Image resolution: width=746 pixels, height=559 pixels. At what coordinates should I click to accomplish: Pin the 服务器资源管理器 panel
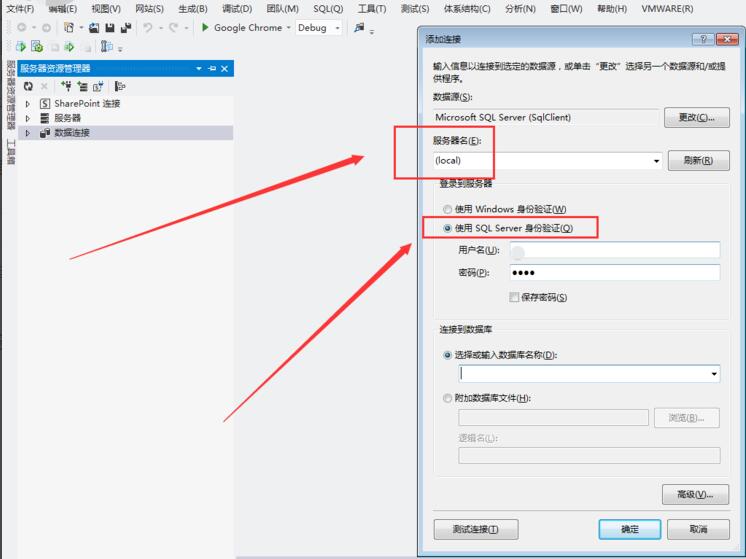click(212, 69)
